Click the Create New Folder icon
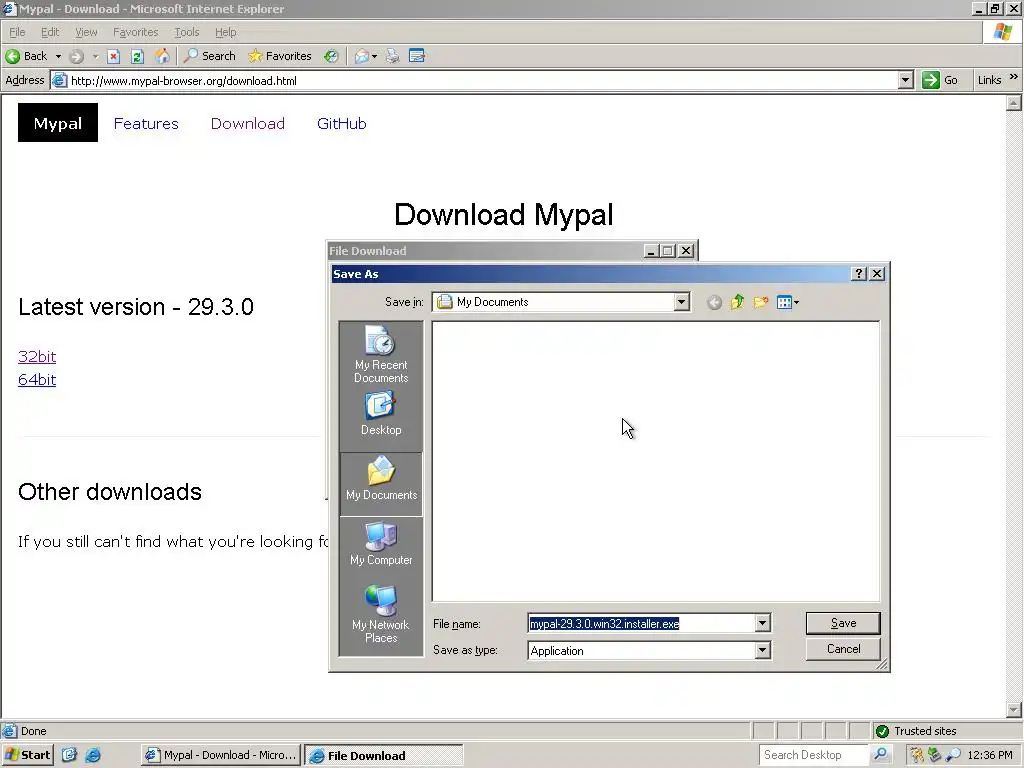This screenshot has height=768, width=1024. [x=760, y=302]
